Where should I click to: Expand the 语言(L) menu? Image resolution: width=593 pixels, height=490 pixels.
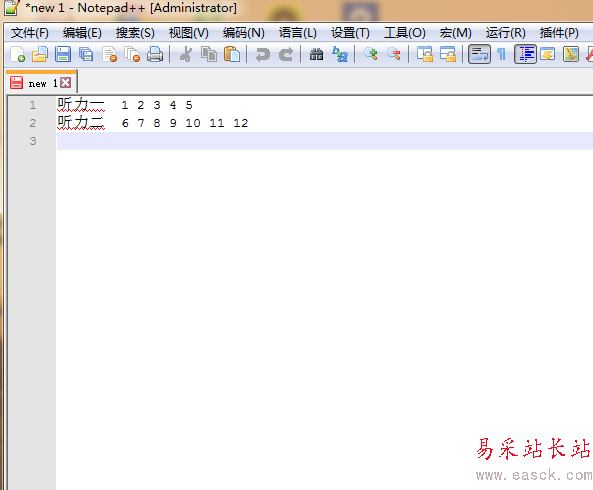(x=298, y=33)
